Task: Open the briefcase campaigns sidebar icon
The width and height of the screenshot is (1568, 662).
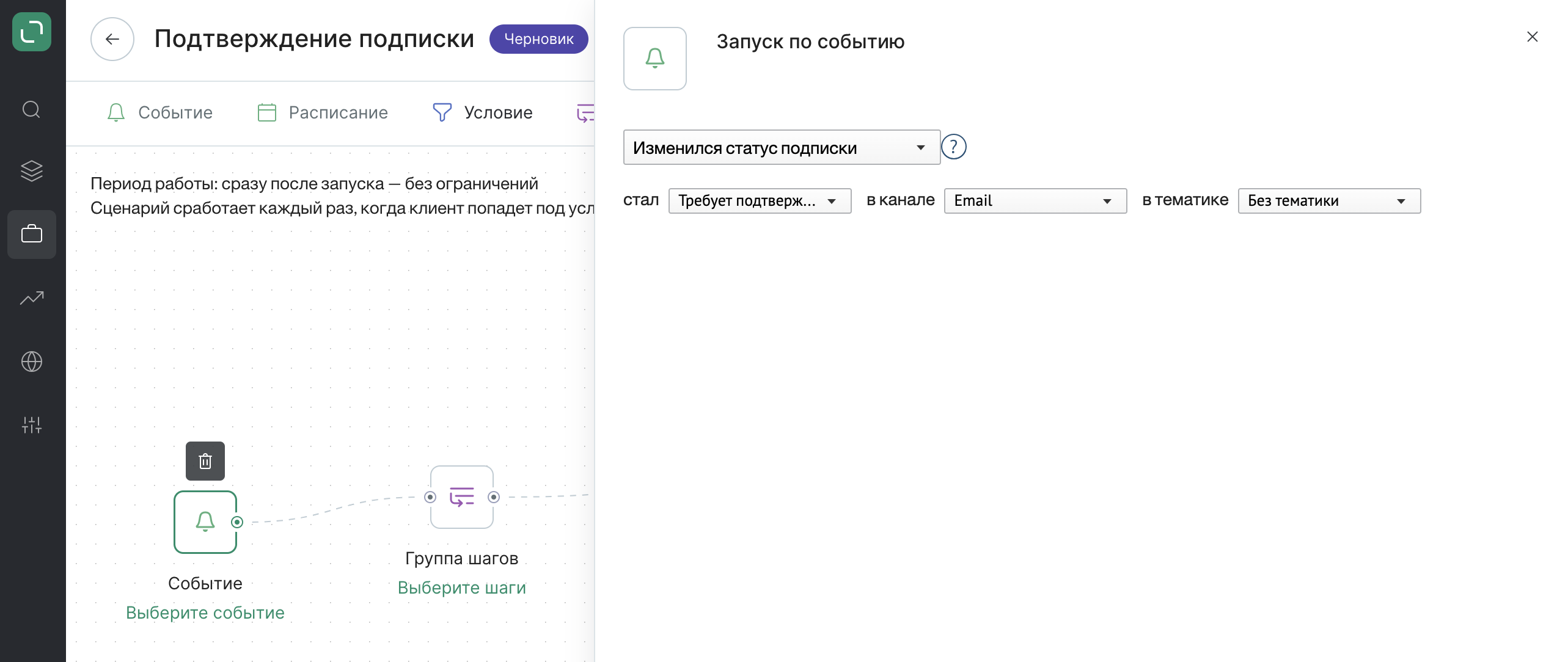Action: click(x=32, y=235)
